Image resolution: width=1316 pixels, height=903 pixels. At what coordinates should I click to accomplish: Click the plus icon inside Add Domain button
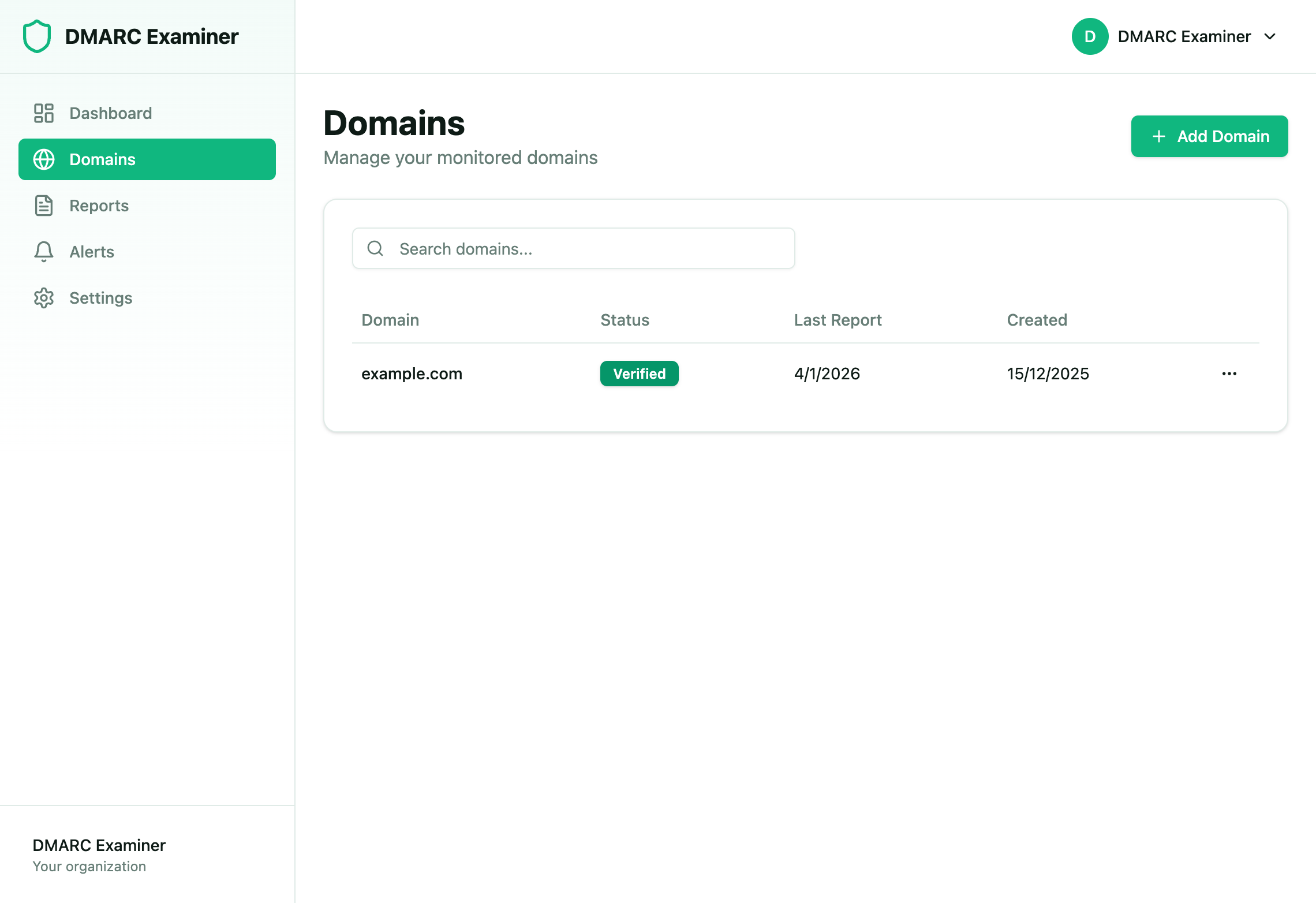coord(1158,136)
